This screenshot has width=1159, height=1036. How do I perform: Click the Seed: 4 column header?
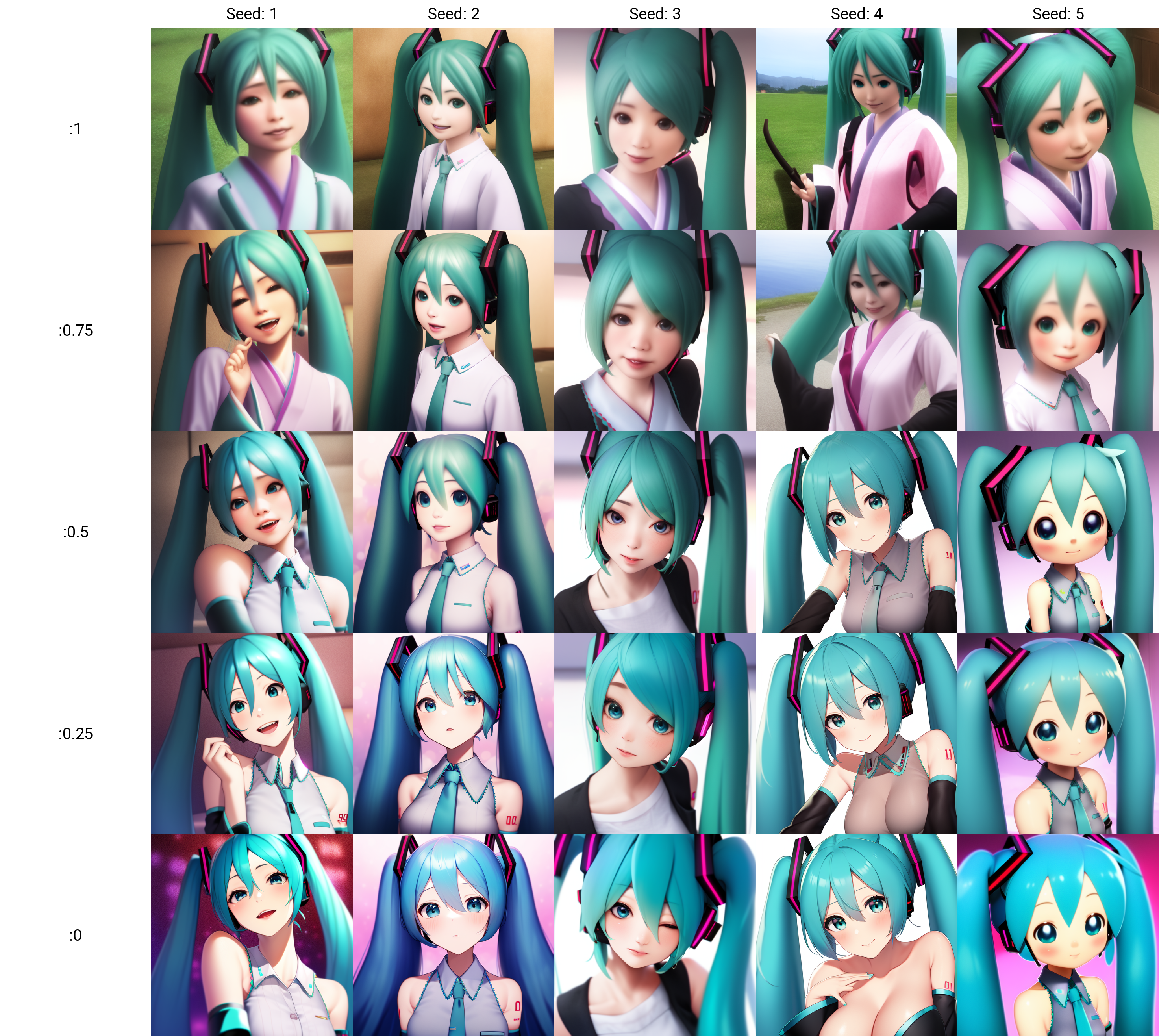[856, 14]
